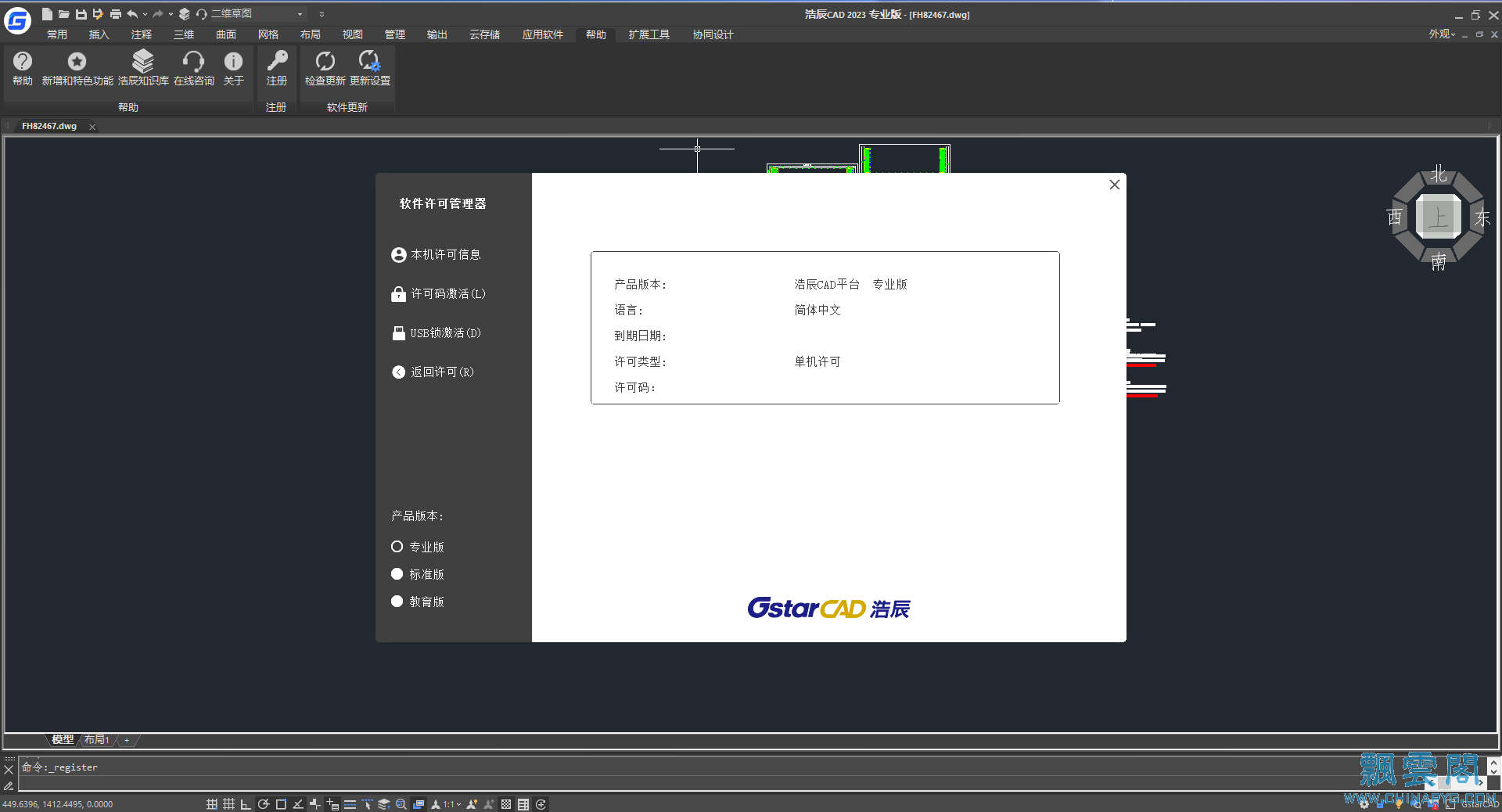The image size is (1502, 812).
Task: Run 检查更新 check for updates
Action: [x=325, y=67]
